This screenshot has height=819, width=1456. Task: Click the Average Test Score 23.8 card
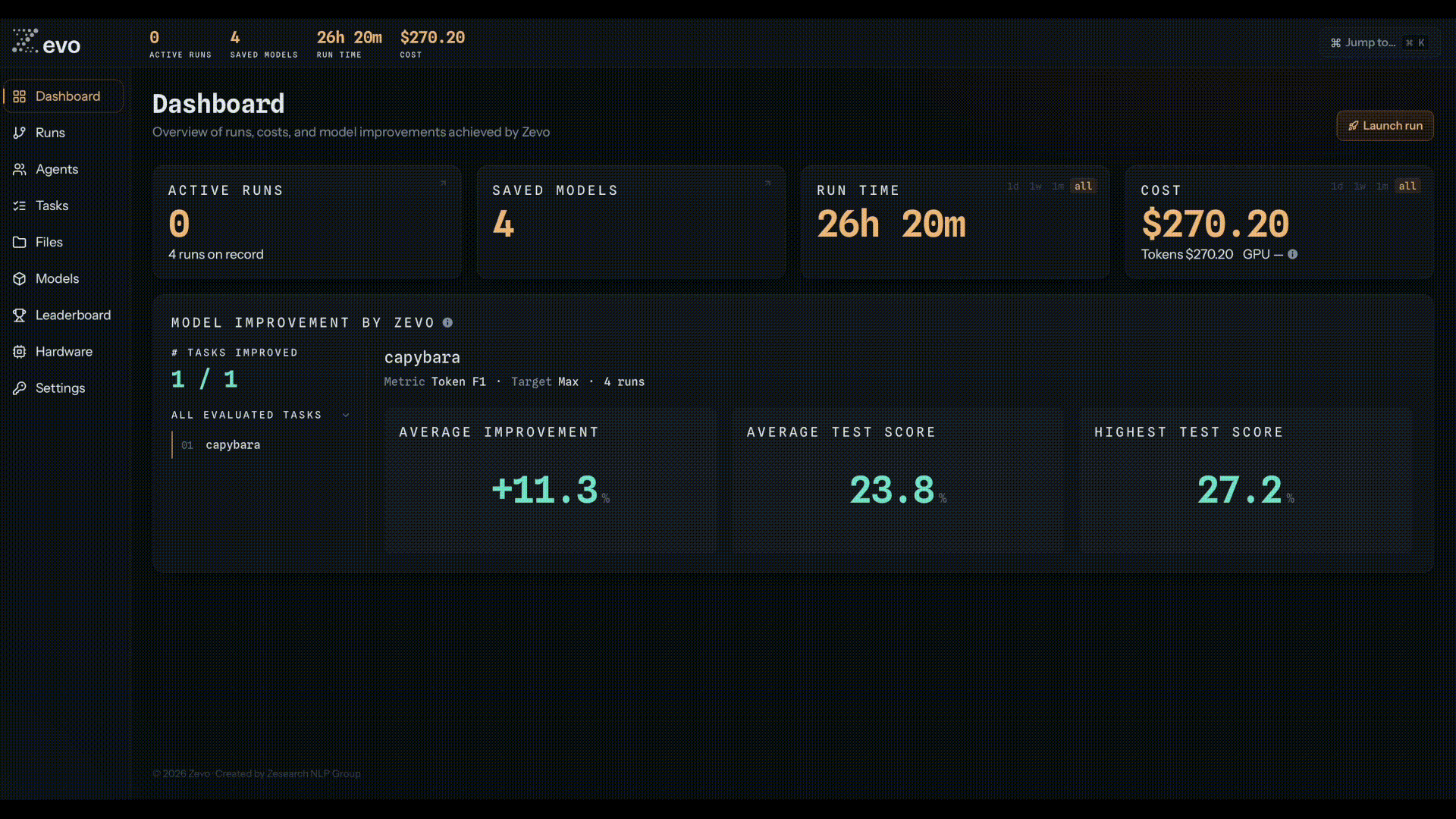click(x=897, y=480)
